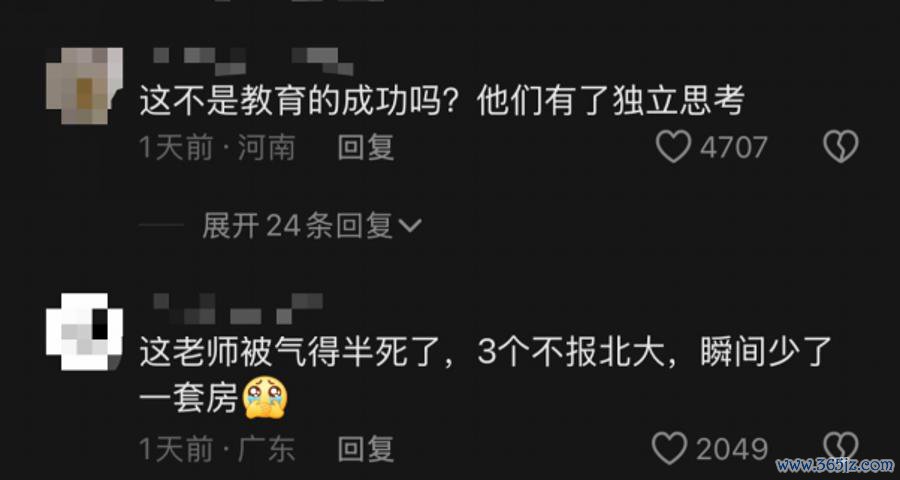Like the 河南 comment with the heart icon
The width and height of the screenshot is (900, 480).
(673, 148)
